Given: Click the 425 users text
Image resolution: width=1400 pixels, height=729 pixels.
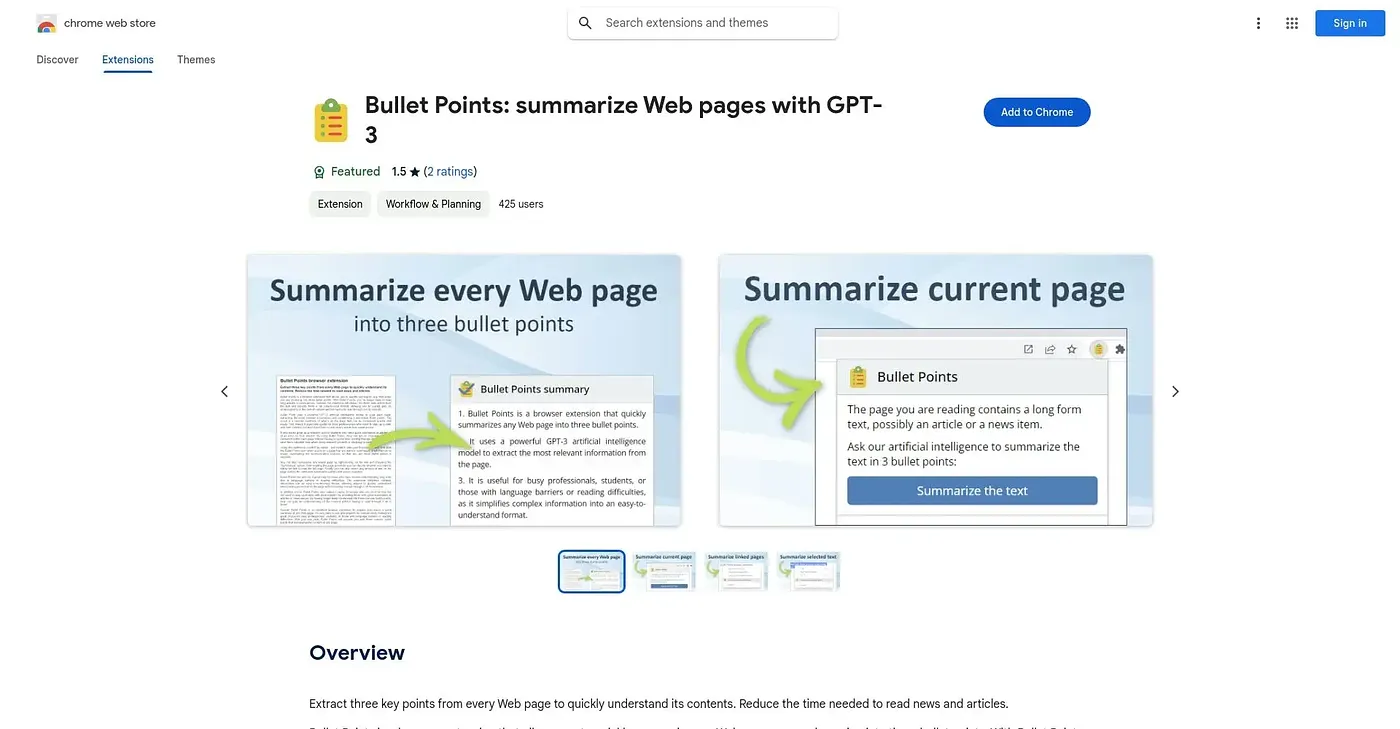Looking at the screenshot, I should tap(521, 204).
